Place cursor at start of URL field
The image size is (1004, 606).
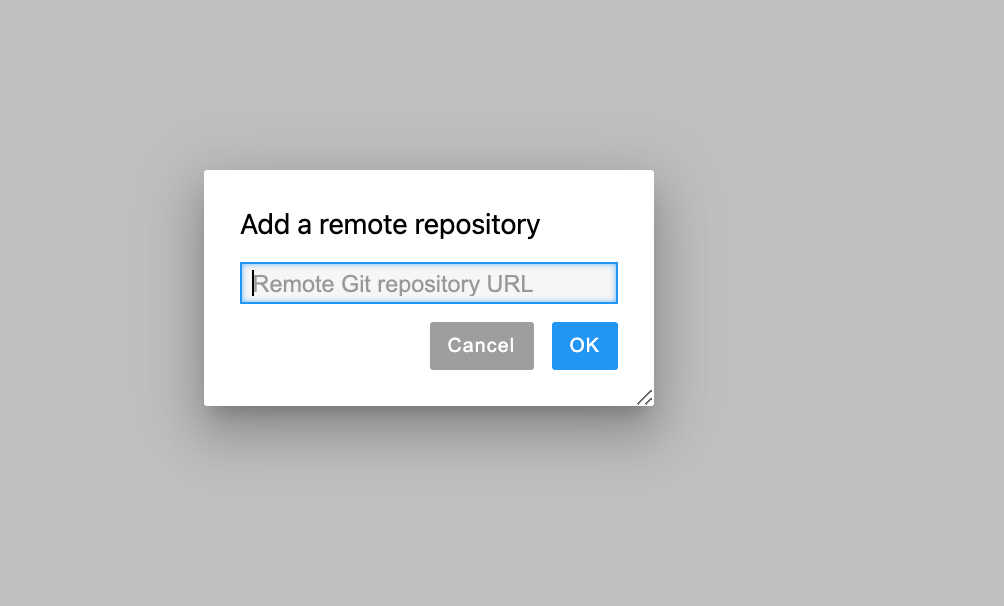[253, 283]
